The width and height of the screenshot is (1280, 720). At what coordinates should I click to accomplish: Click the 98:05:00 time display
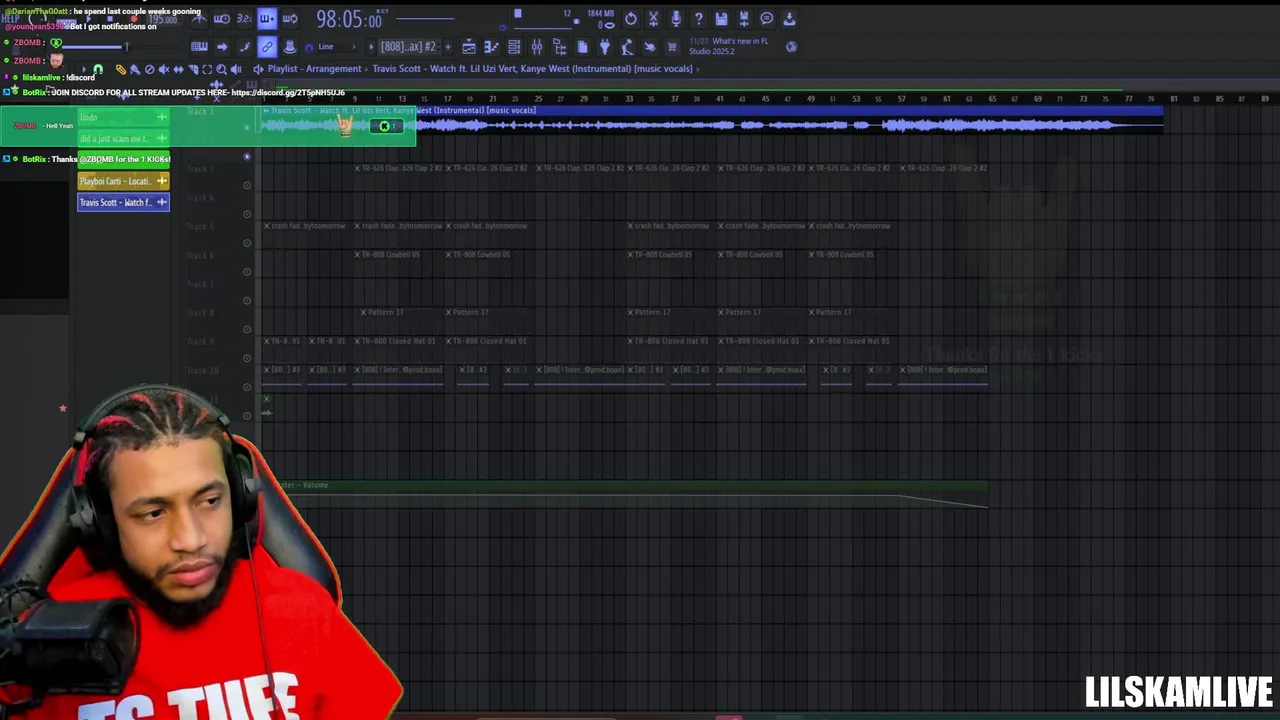(x=349, y=20)
